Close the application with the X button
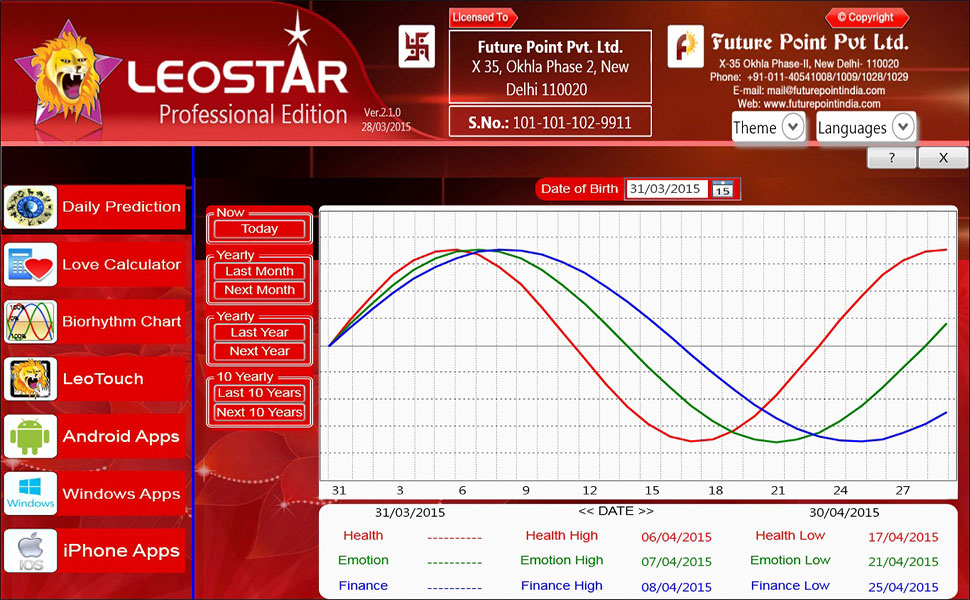970x600 pixels. click(943, 158)
